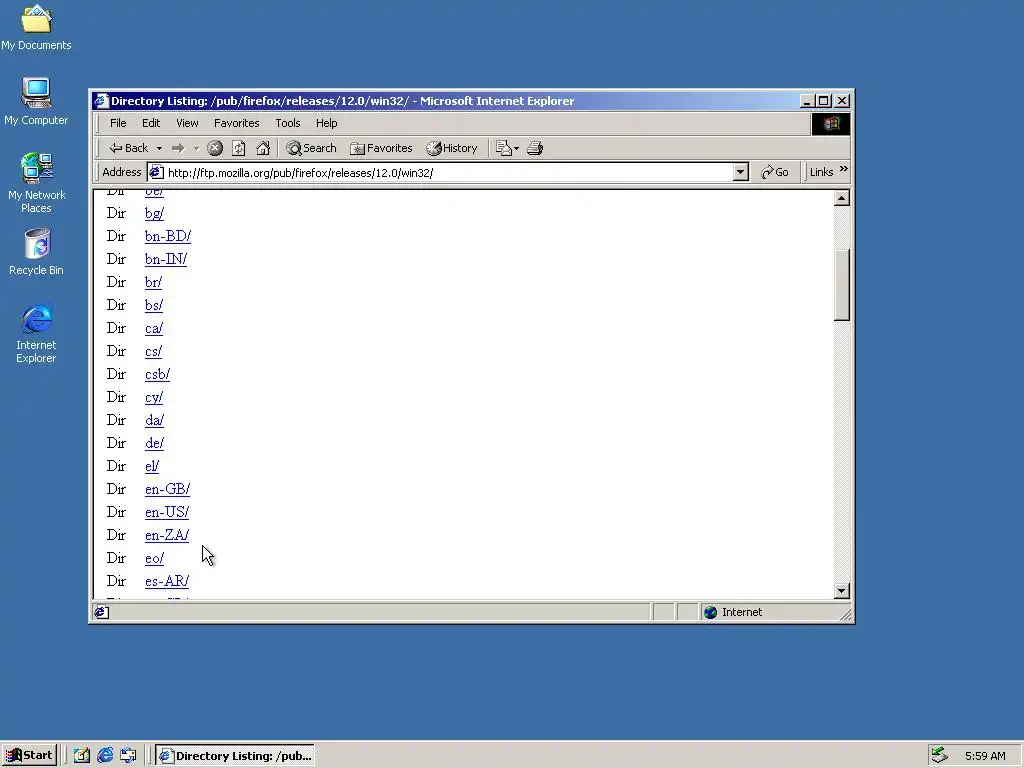The image size is (1024, 768).
Task: Stop page loading with the Stop icon
Action: (215, 148)
